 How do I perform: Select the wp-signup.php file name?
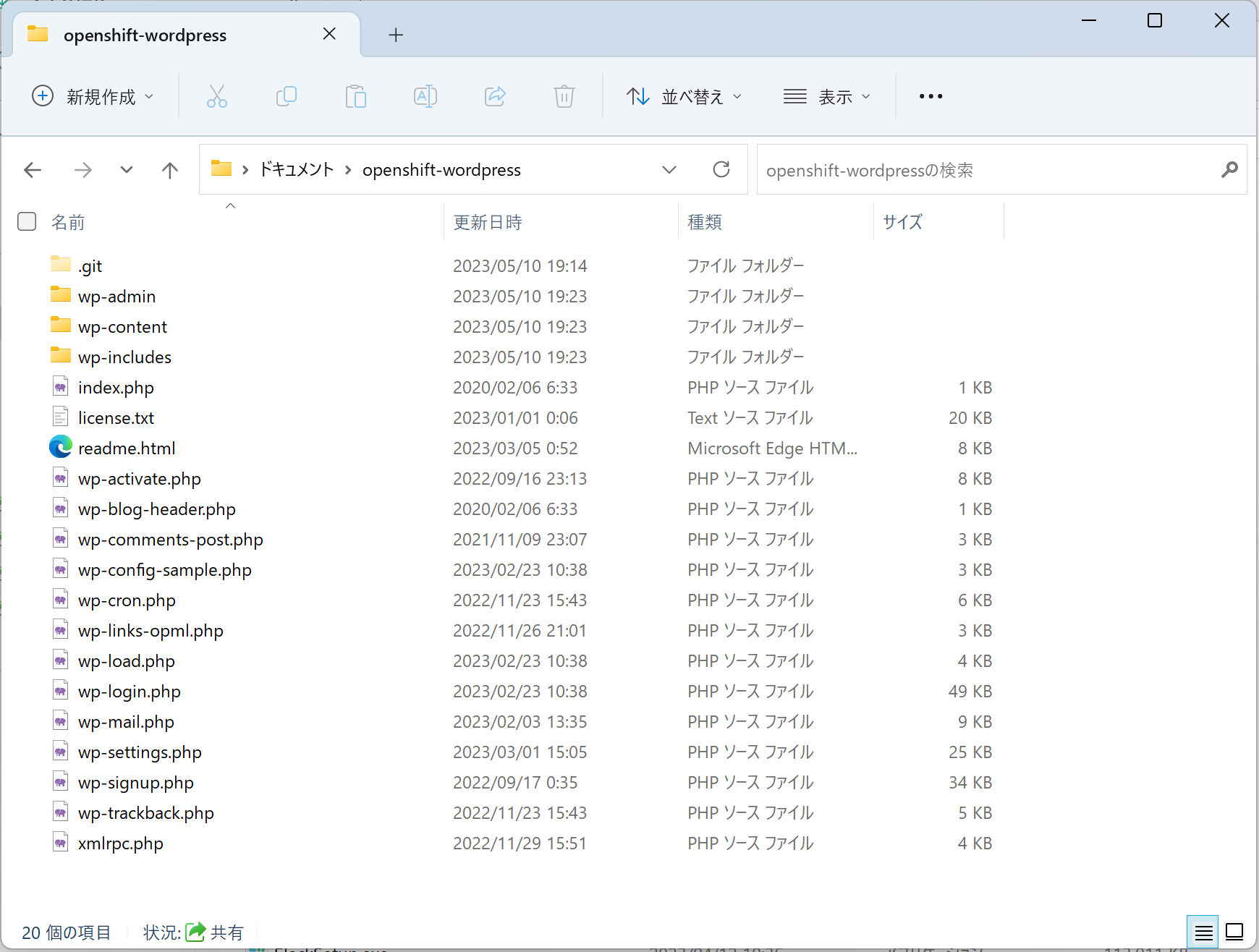[x=136, y=783]
